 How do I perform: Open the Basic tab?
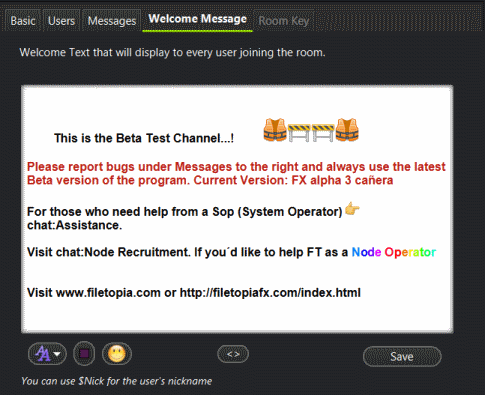coord(23,21)
